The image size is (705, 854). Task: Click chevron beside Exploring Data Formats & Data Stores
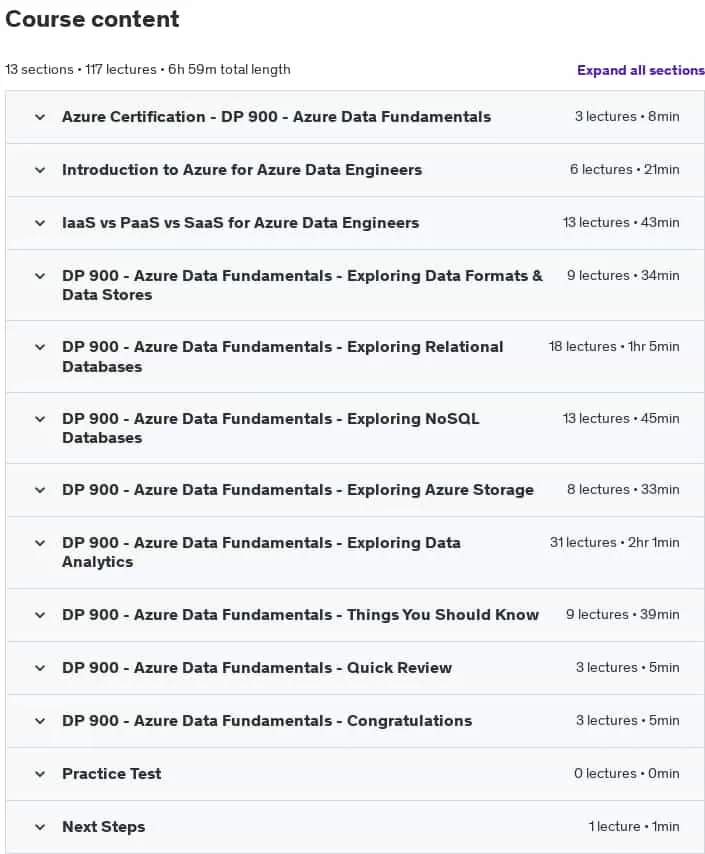click(x=40, y=276)
